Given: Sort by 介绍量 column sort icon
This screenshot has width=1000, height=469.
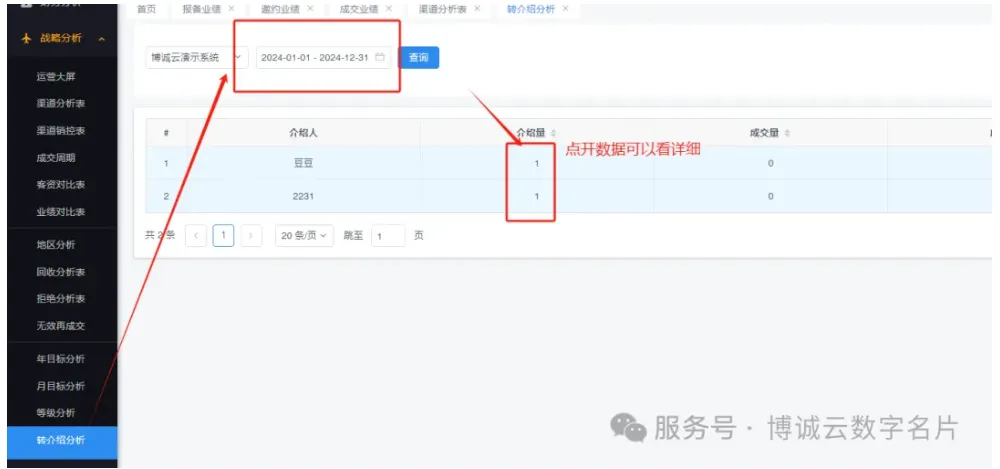Looking at the screenshot, I should click(554, 133).
